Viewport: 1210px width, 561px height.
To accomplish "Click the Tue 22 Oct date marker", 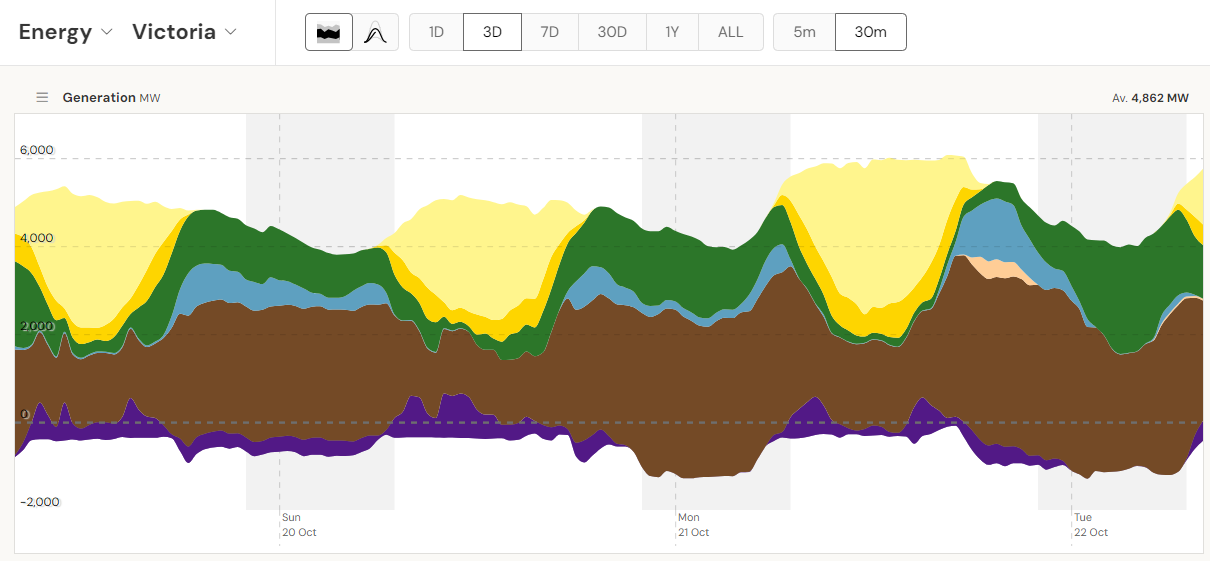I will (1090, 525).
